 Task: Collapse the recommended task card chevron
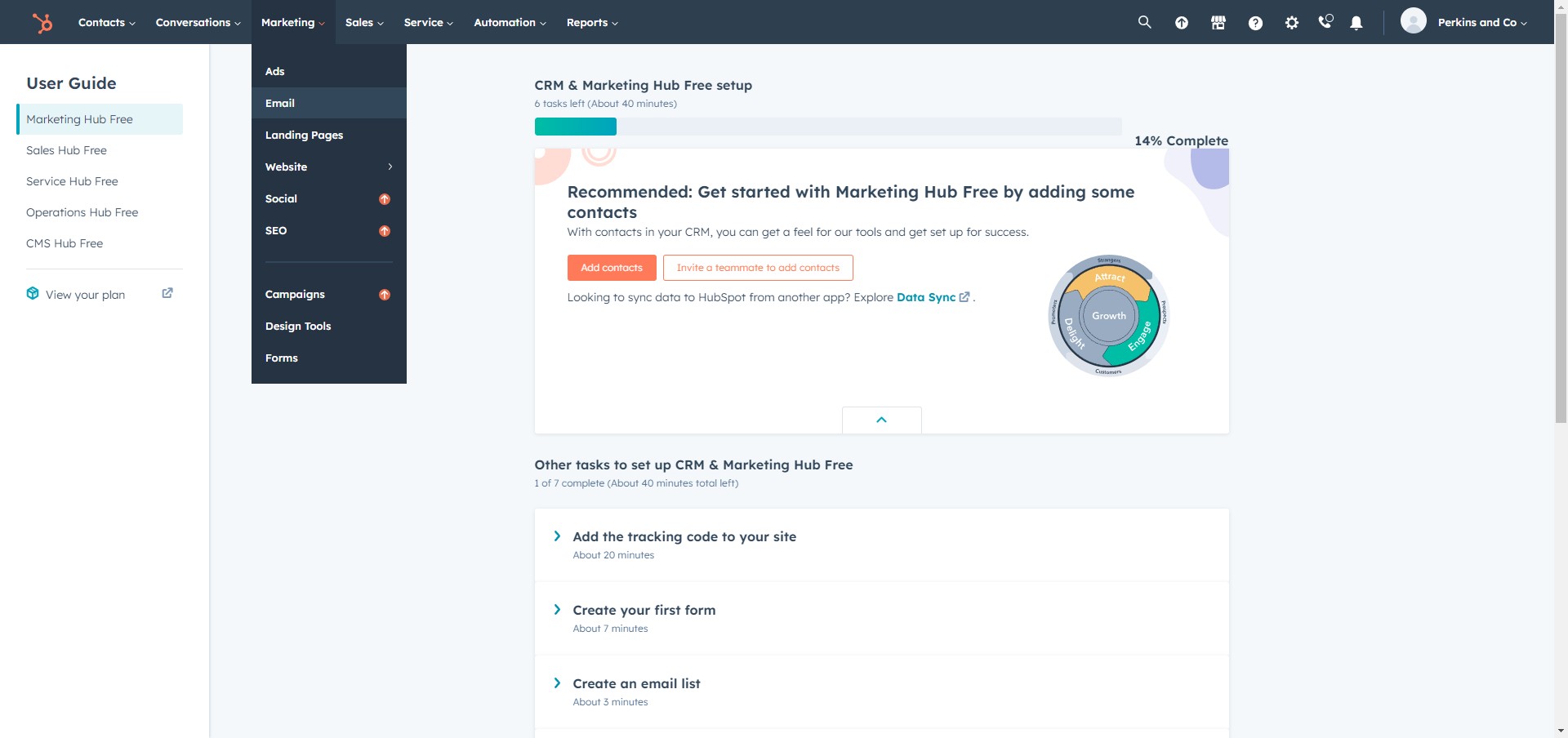tap(881, 420)
